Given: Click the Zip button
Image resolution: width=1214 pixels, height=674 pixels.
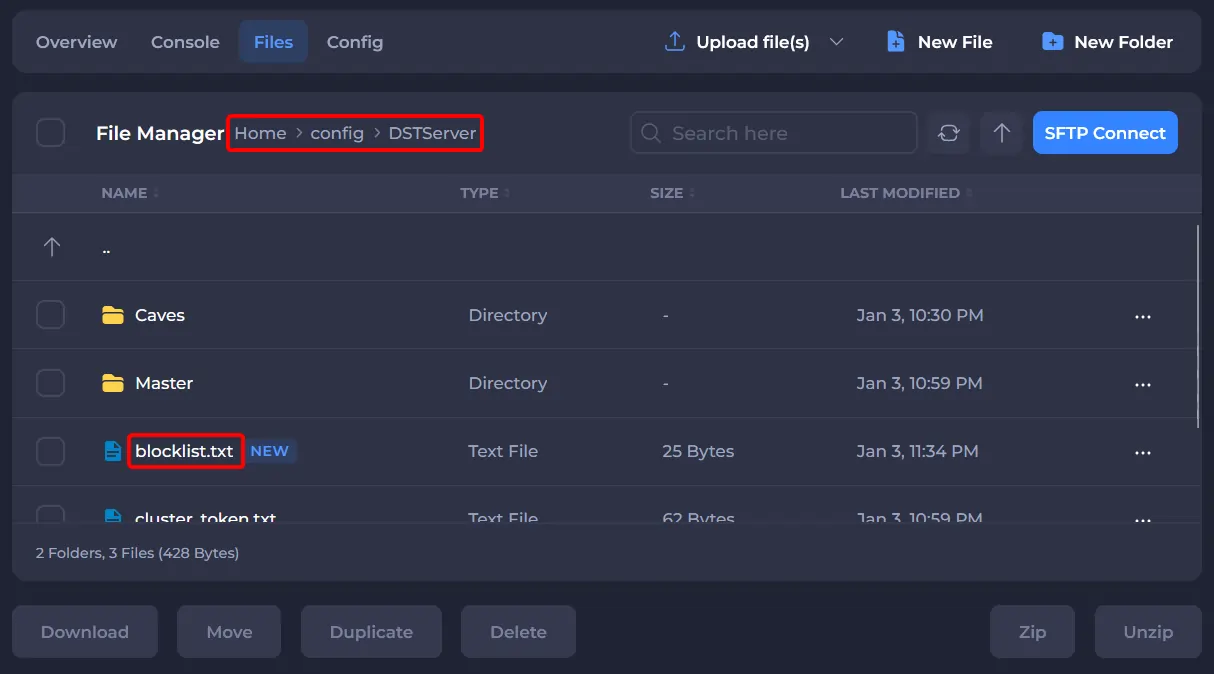Looking at the screenshot, I should tap(1032, 632).
